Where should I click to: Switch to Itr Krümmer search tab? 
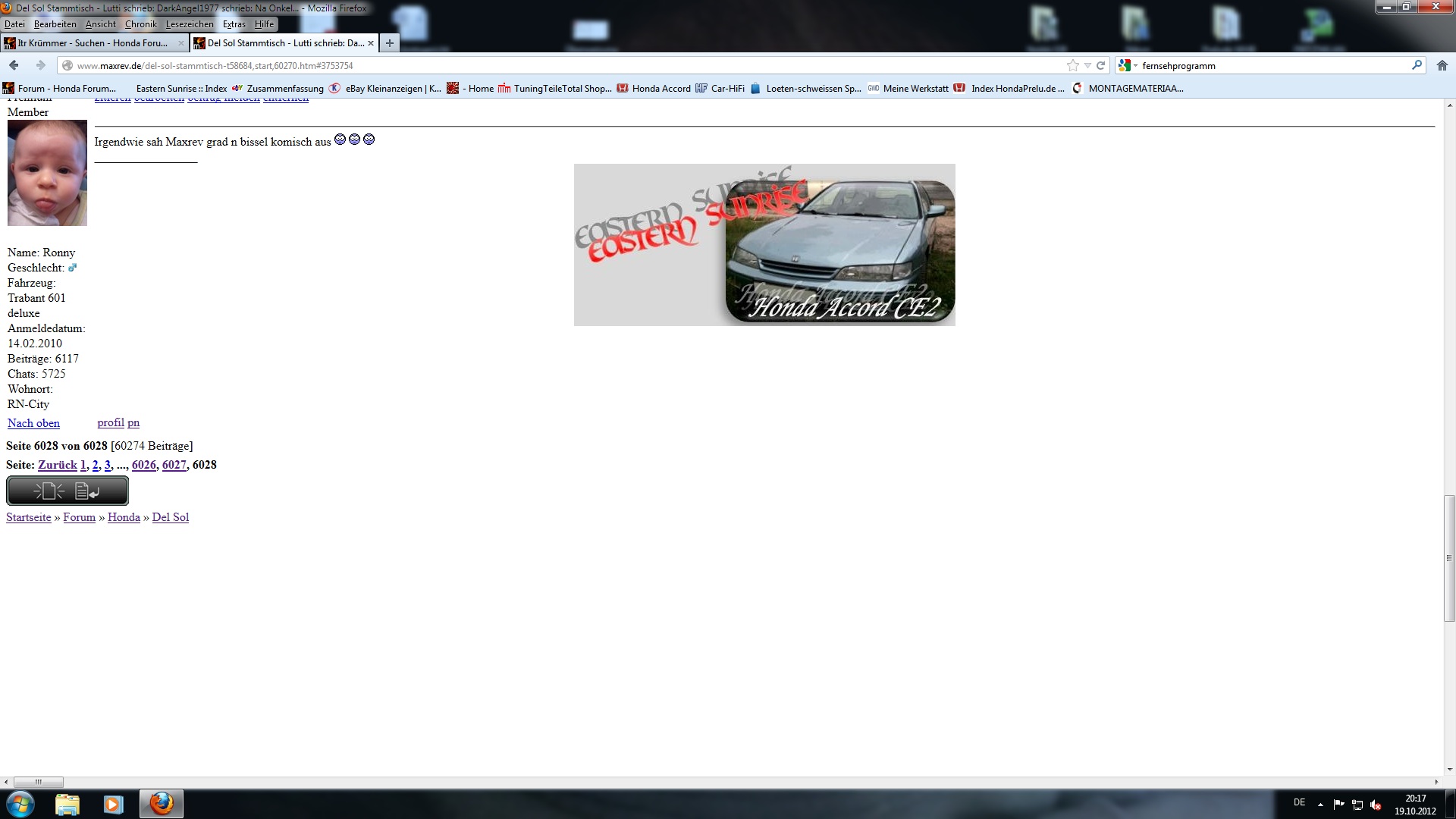tap(91, 43)
